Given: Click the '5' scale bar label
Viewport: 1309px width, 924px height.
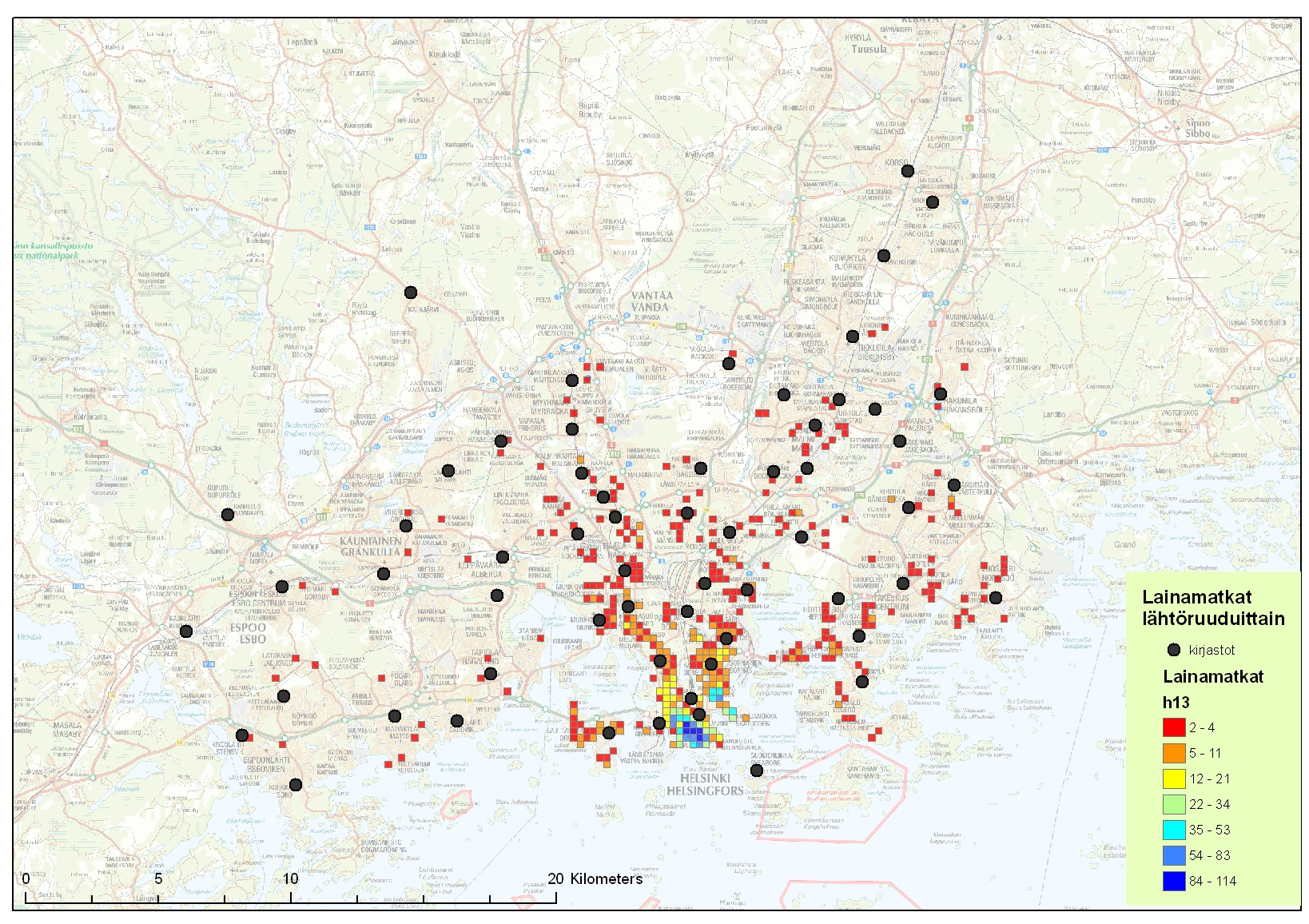Looking at the screenshot, I should point(158,878).
